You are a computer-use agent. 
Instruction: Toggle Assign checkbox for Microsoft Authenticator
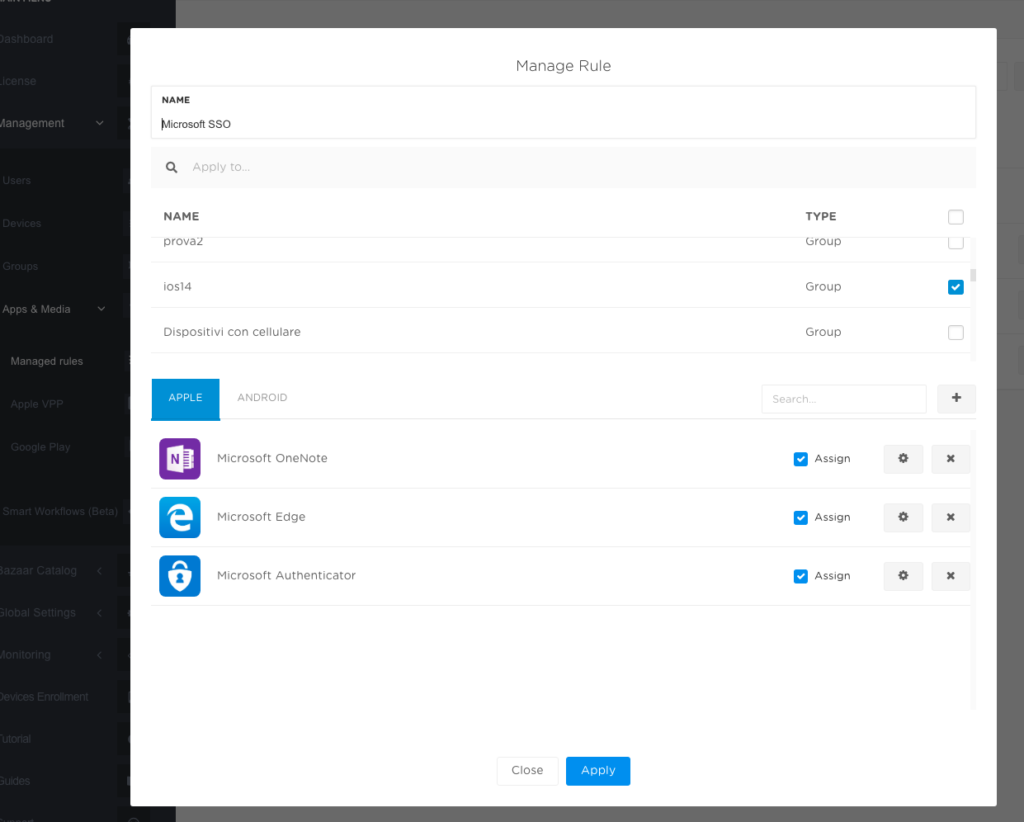click(x=801, y=577)
